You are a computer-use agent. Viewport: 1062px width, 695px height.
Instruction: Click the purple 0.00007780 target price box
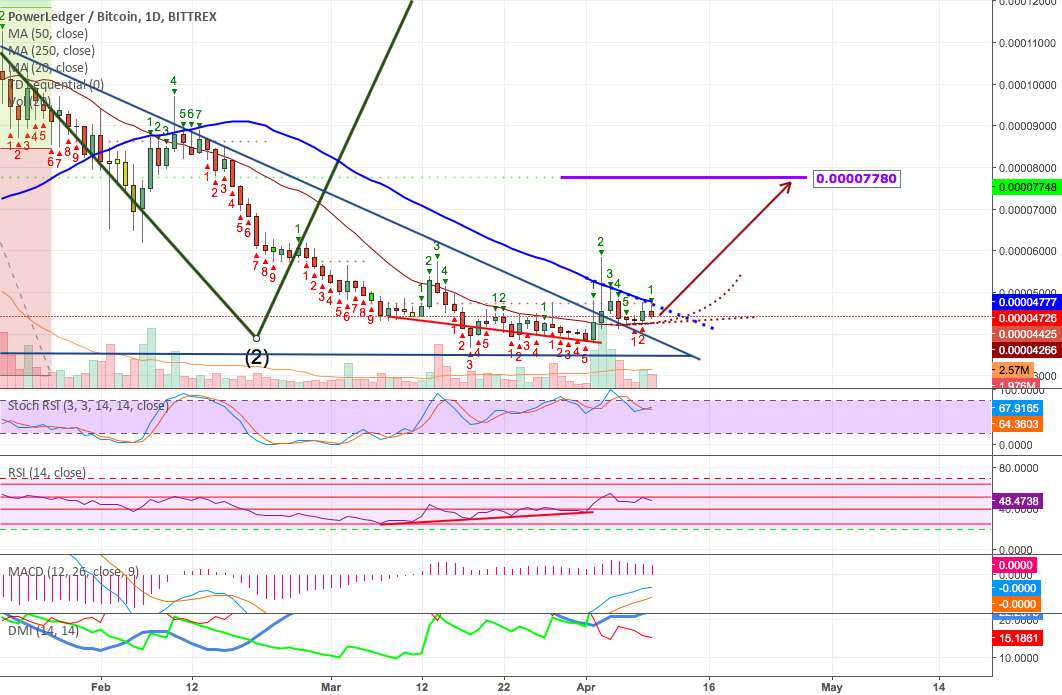[857, 179]
